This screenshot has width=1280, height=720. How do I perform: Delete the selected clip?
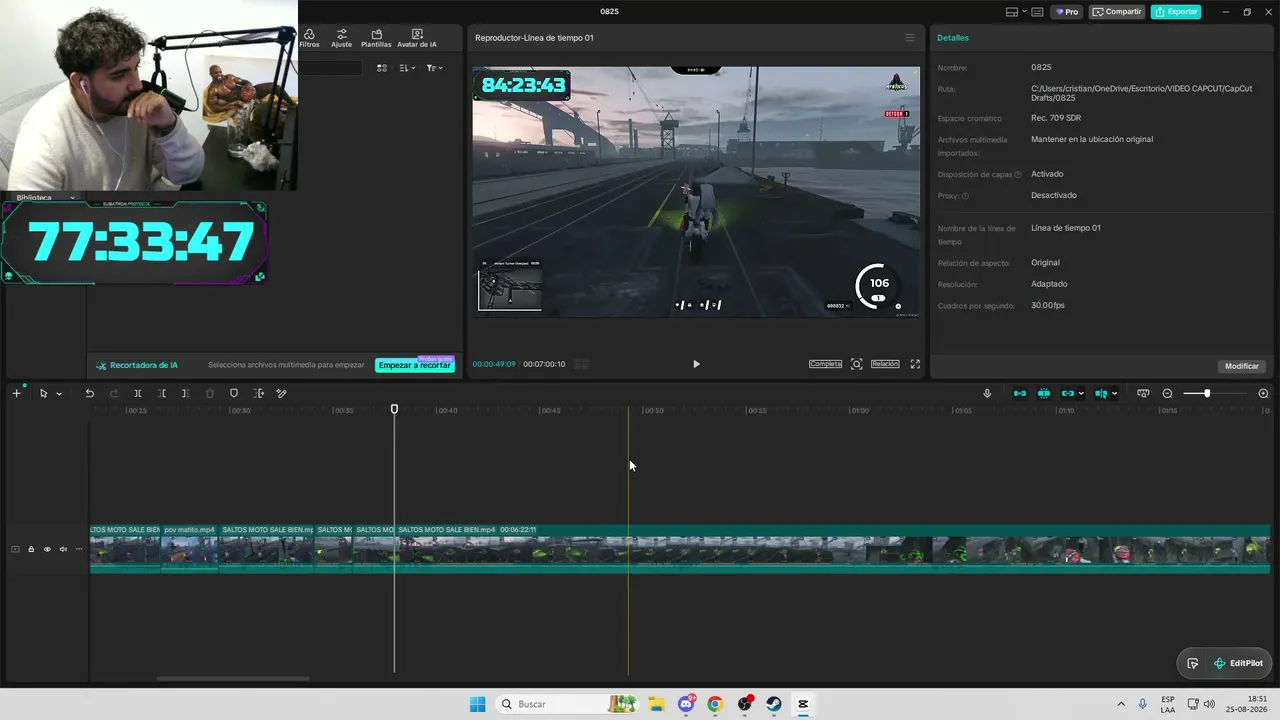point(210,393)
